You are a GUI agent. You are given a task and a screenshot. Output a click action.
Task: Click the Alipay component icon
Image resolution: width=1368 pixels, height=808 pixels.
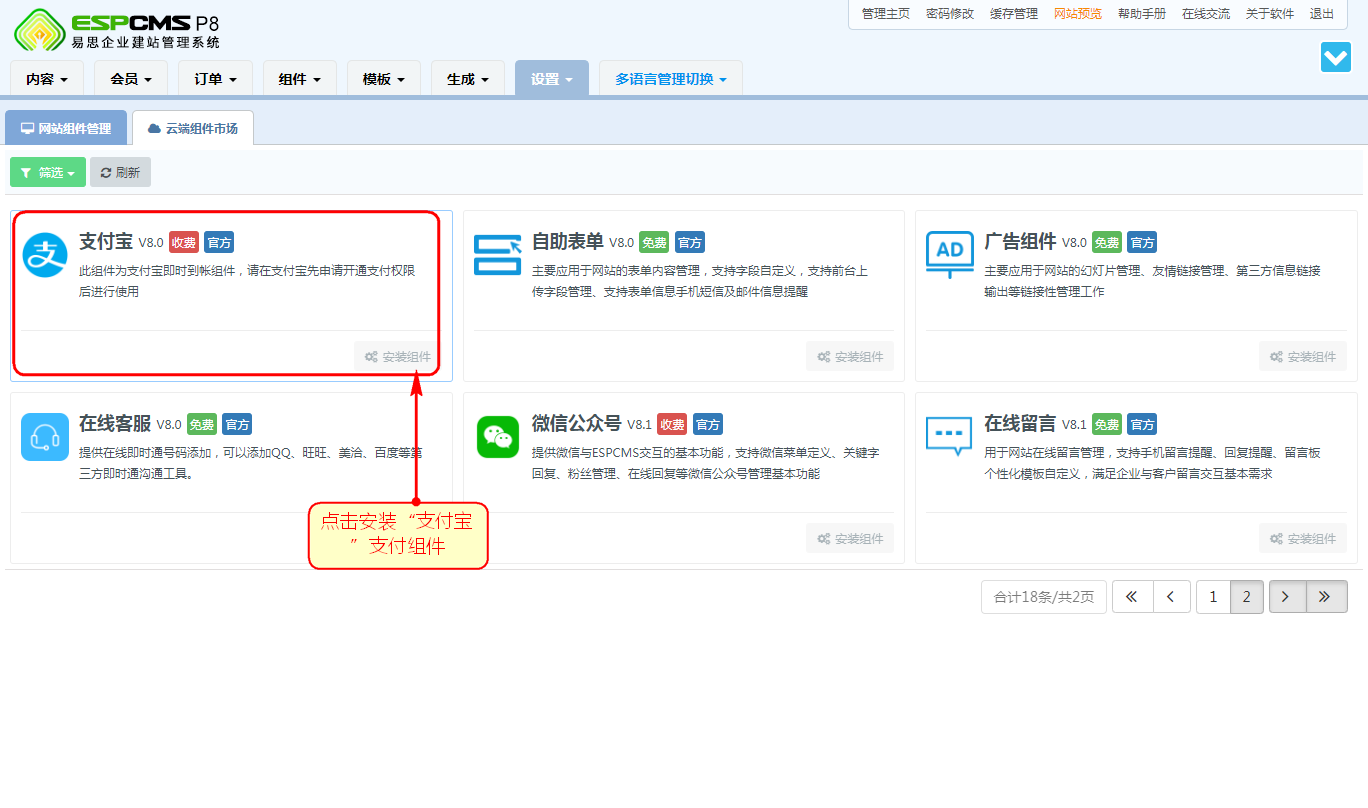coord(45,255)
